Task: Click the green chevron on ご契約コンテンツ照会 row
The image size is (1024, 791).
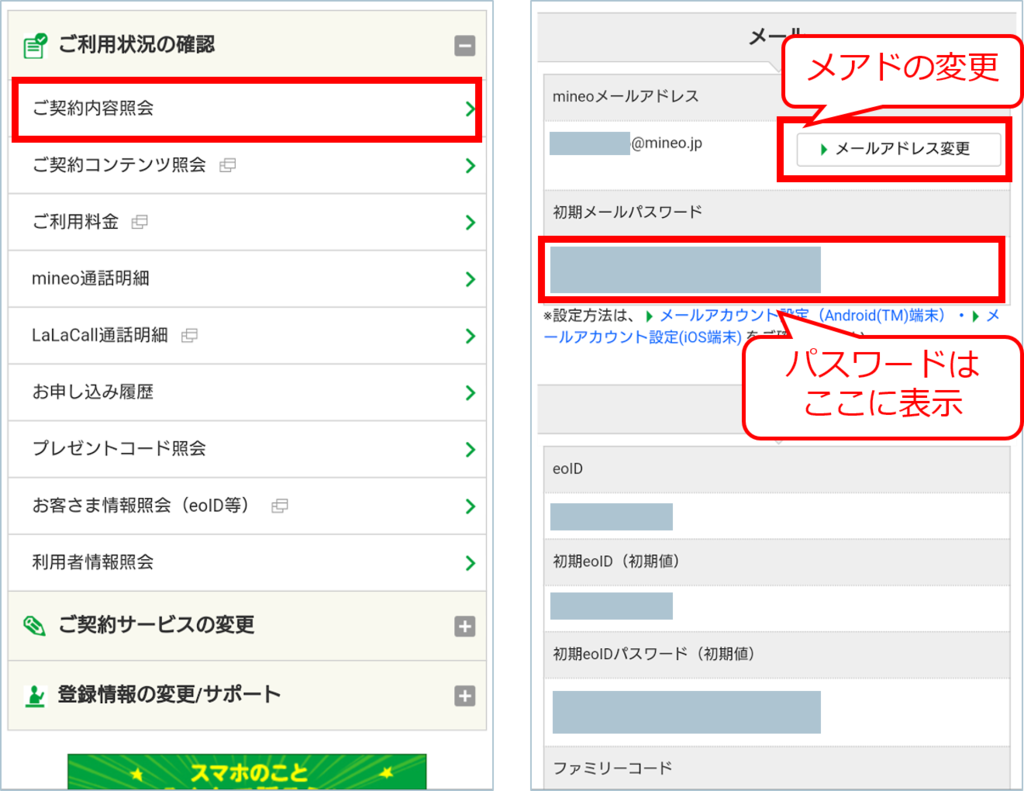Action: [x=470, y=165]
